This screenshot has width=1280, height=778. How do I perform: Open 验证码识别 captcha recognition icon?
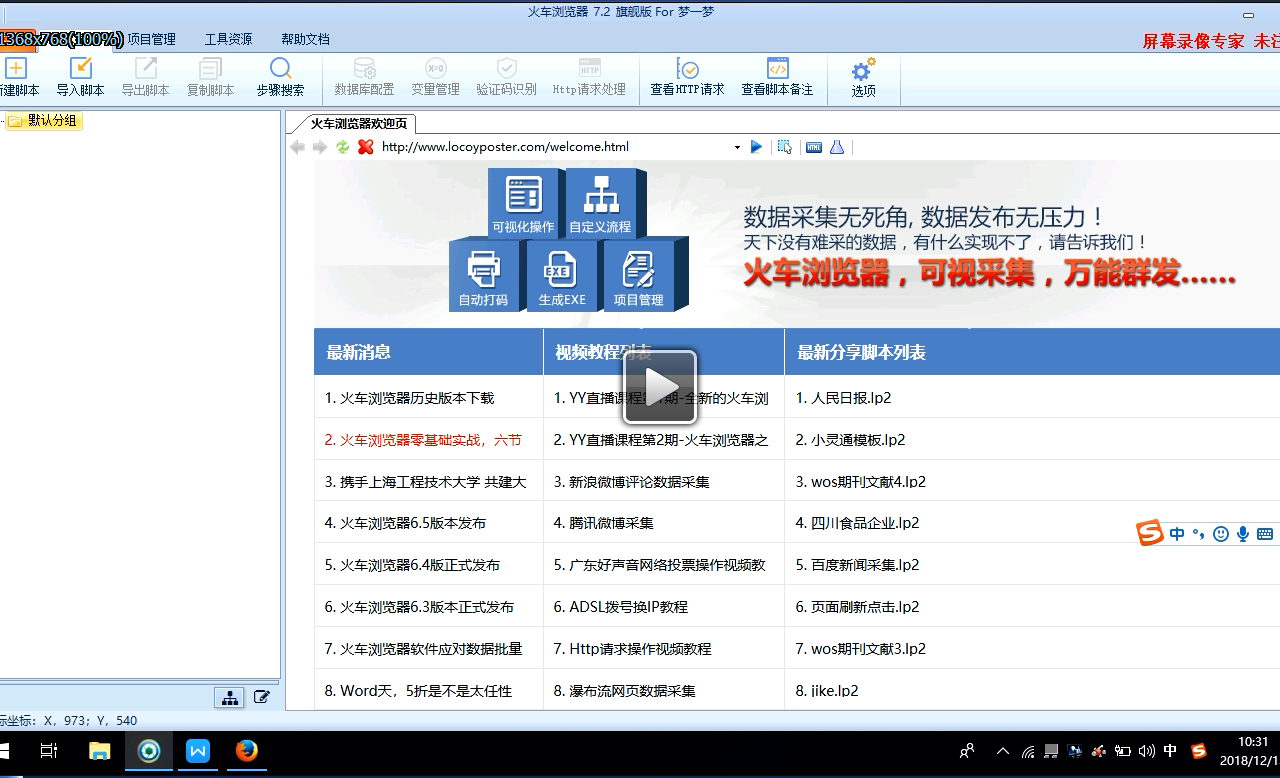click(506, 68)
